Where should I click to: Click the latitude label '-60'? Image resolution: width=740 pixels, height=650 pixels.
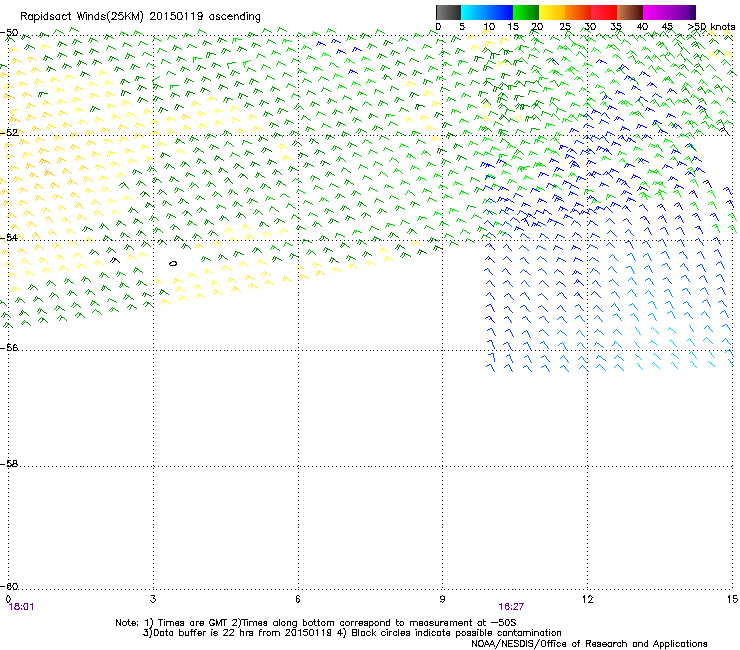[9, 586]
